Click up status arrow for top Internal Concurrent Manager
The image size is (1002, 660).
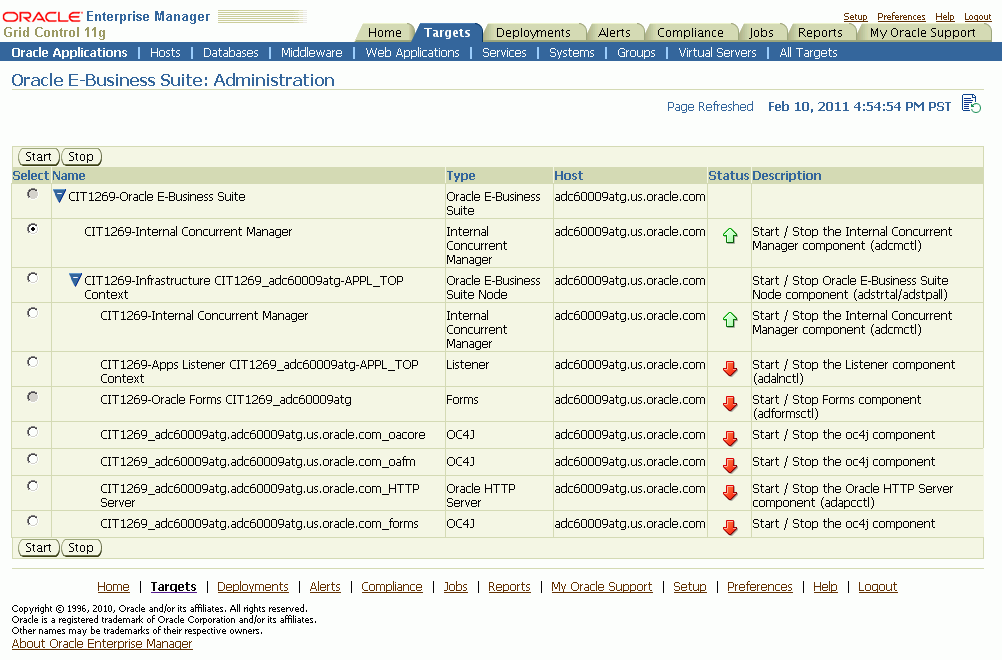pos(730,236)
